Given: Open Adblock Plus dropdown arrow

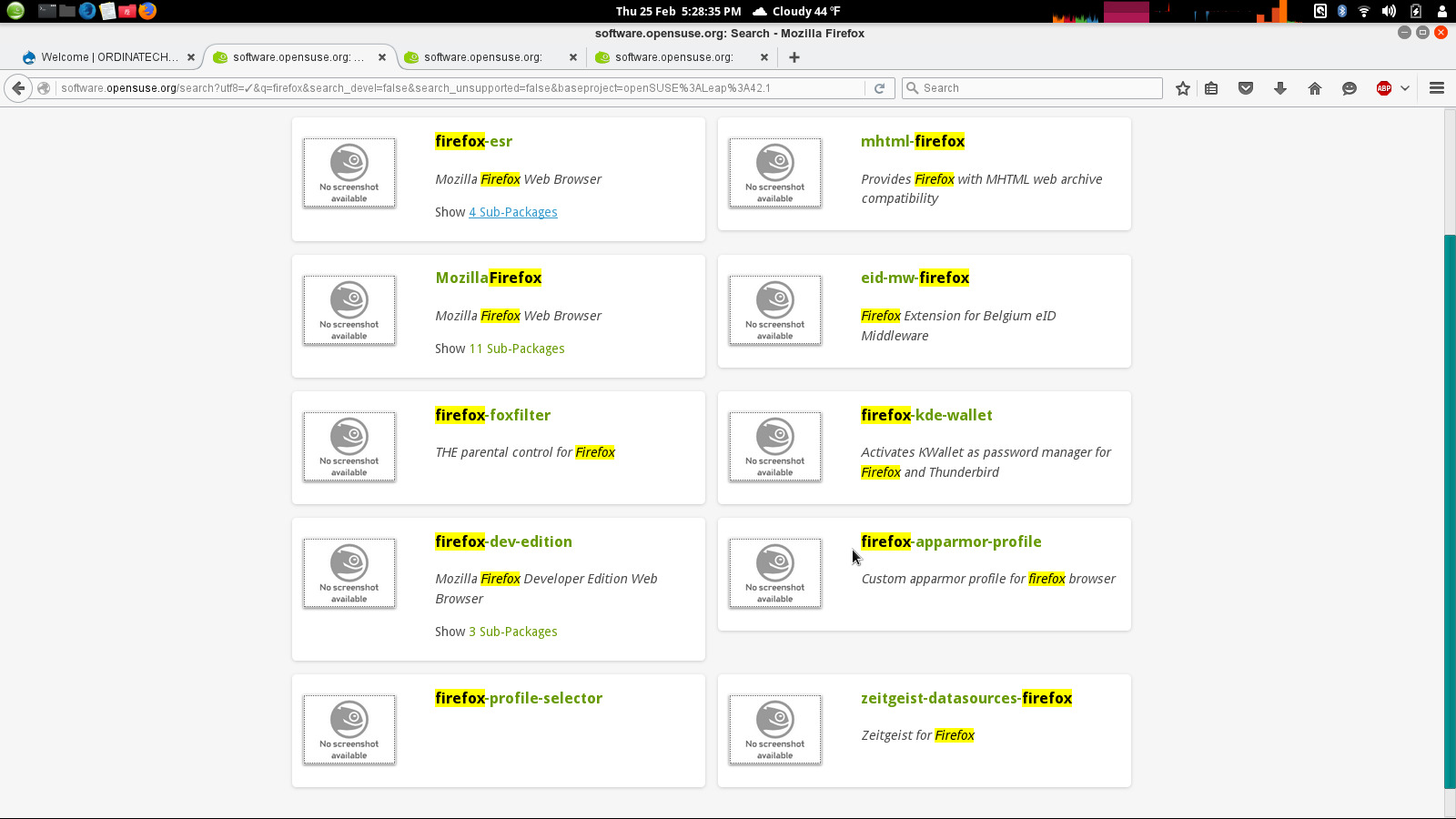Looking at the screenshot, I should click(x=1405, y=88).
